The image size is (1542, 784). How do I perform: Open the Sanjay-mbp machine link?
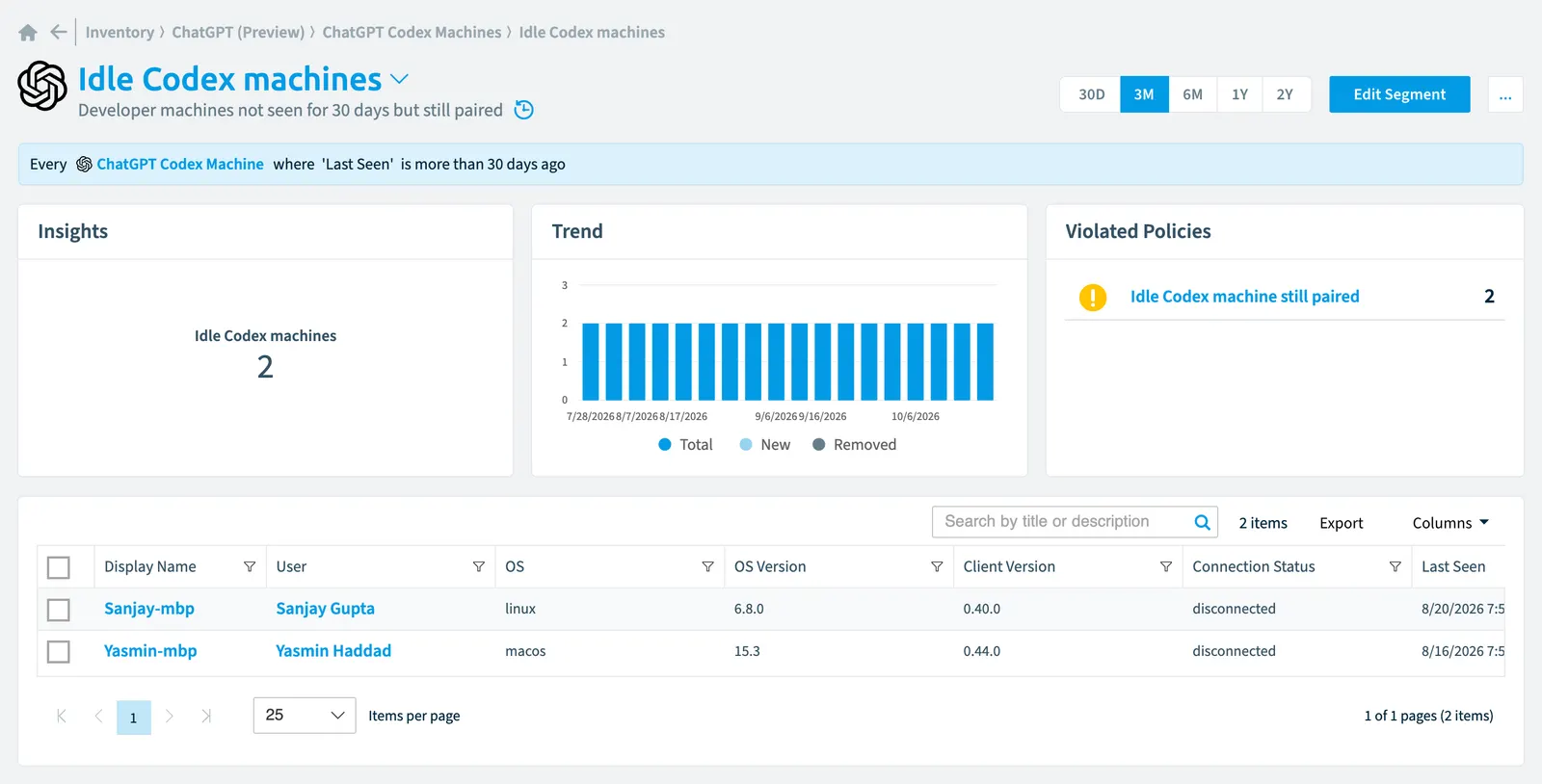tap(149, 609)
